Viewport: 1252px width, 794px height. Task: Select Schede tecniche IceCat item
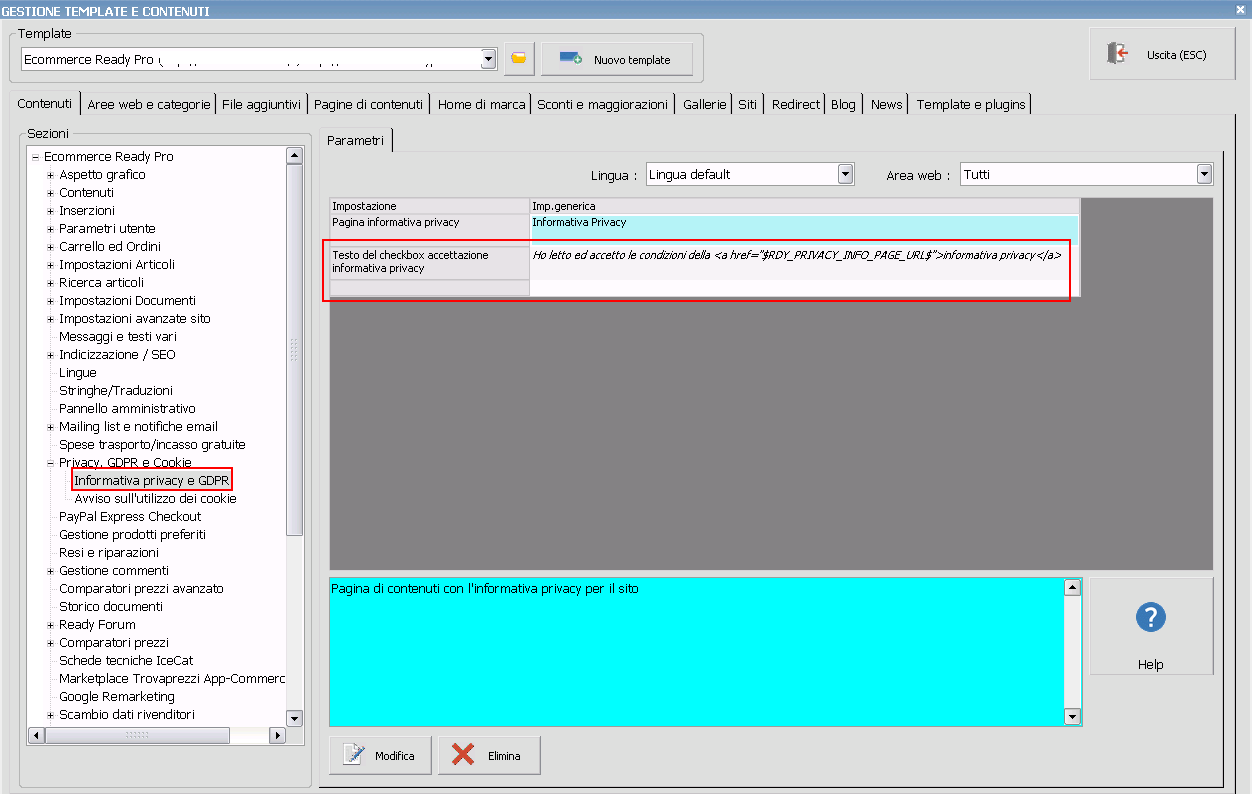click(x=126, y=661)
